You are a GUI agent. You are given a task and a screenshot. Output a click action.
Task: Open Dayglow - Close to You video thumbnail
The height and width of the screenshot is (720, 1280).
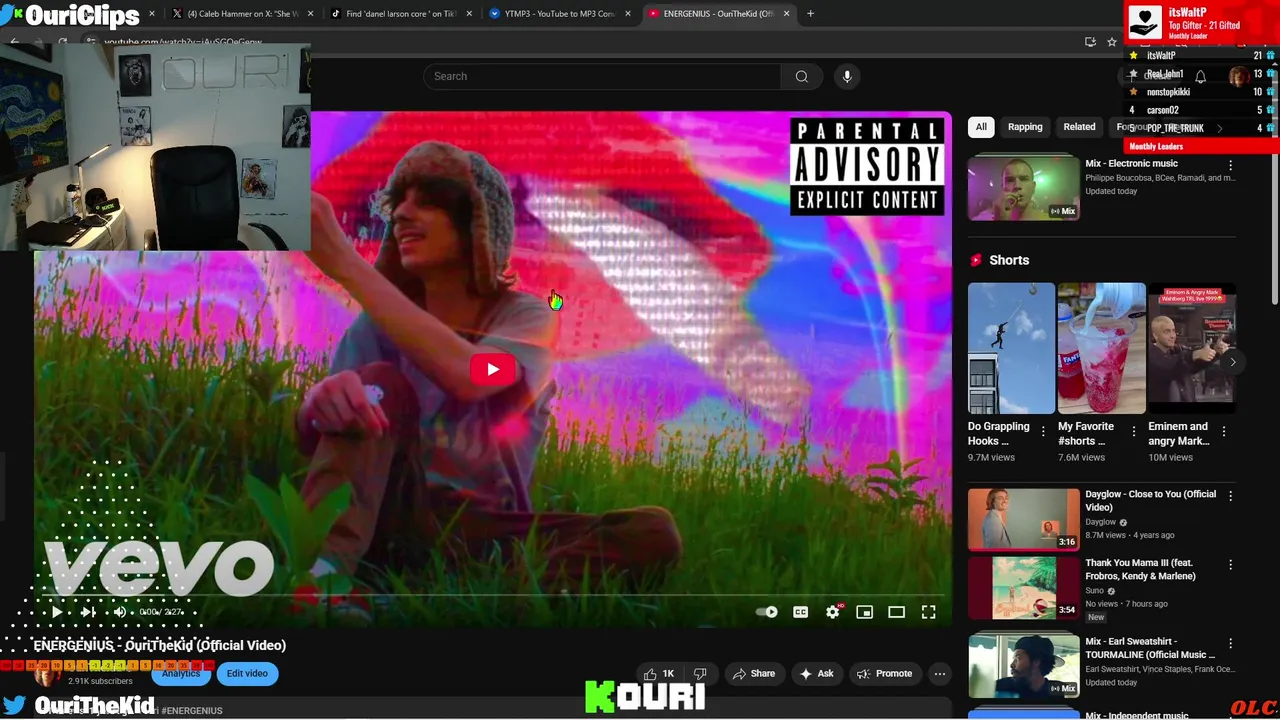1024,519
